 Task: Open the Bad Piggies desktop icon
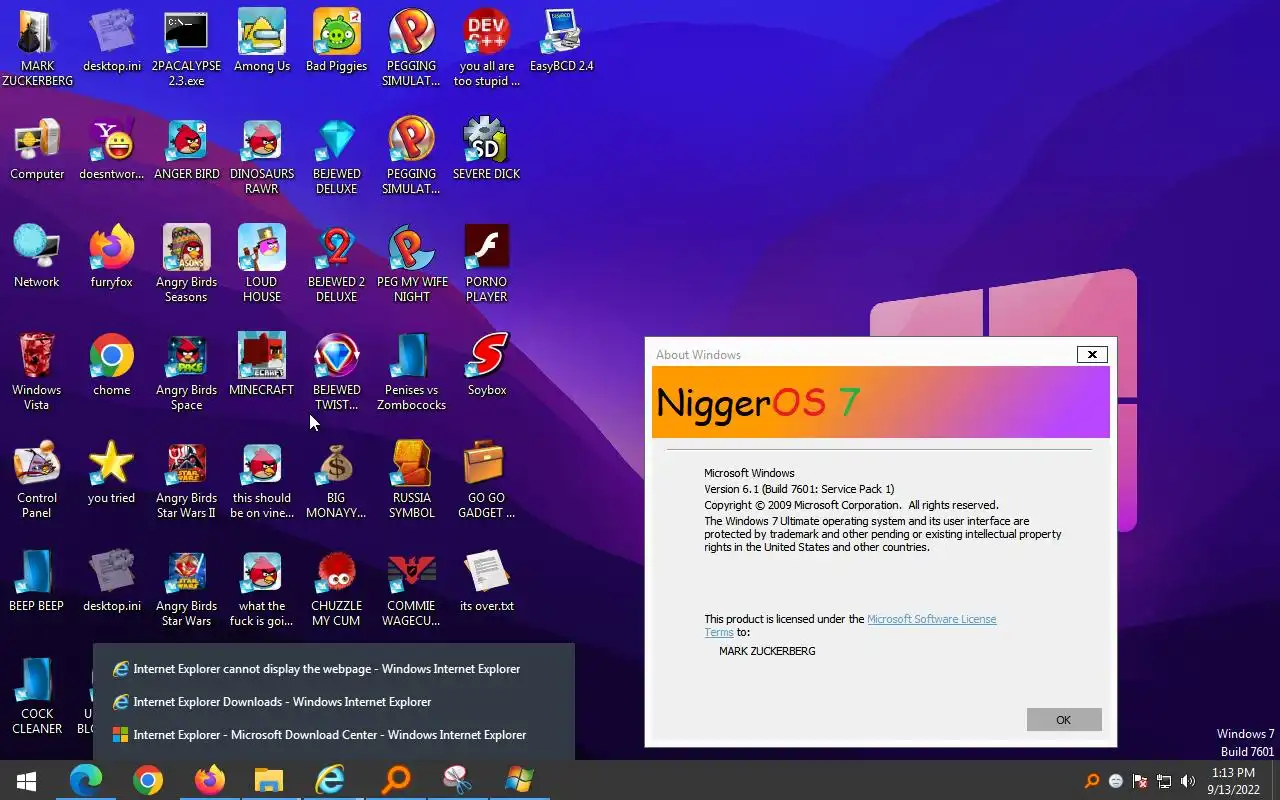pos(337,40)
